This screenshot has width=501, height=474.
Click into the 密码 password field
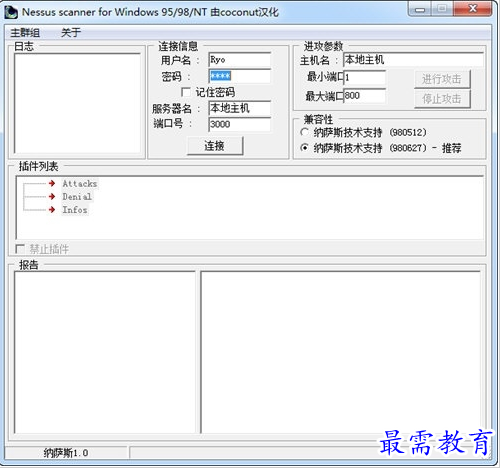[239, 76]
